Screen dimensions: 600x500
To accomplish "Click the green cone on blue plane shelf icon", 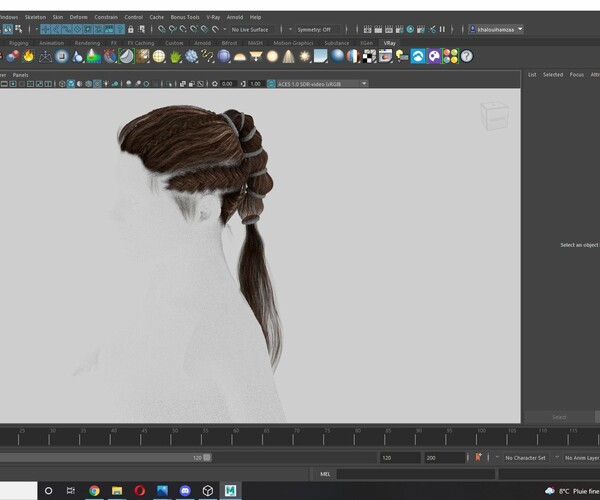I will click(x=94, y=57).
